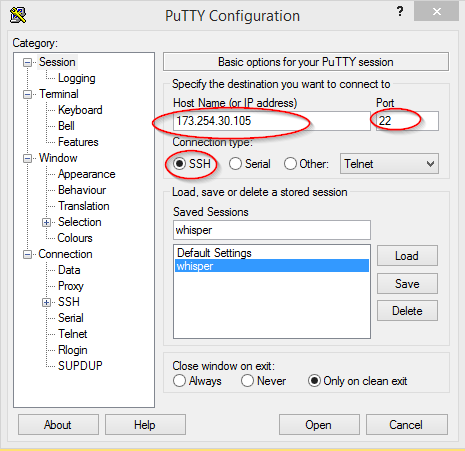The width and height of the screenshot is (465, 451).
Task: Open the Rlogin settings category
Action: coord(73,350)
